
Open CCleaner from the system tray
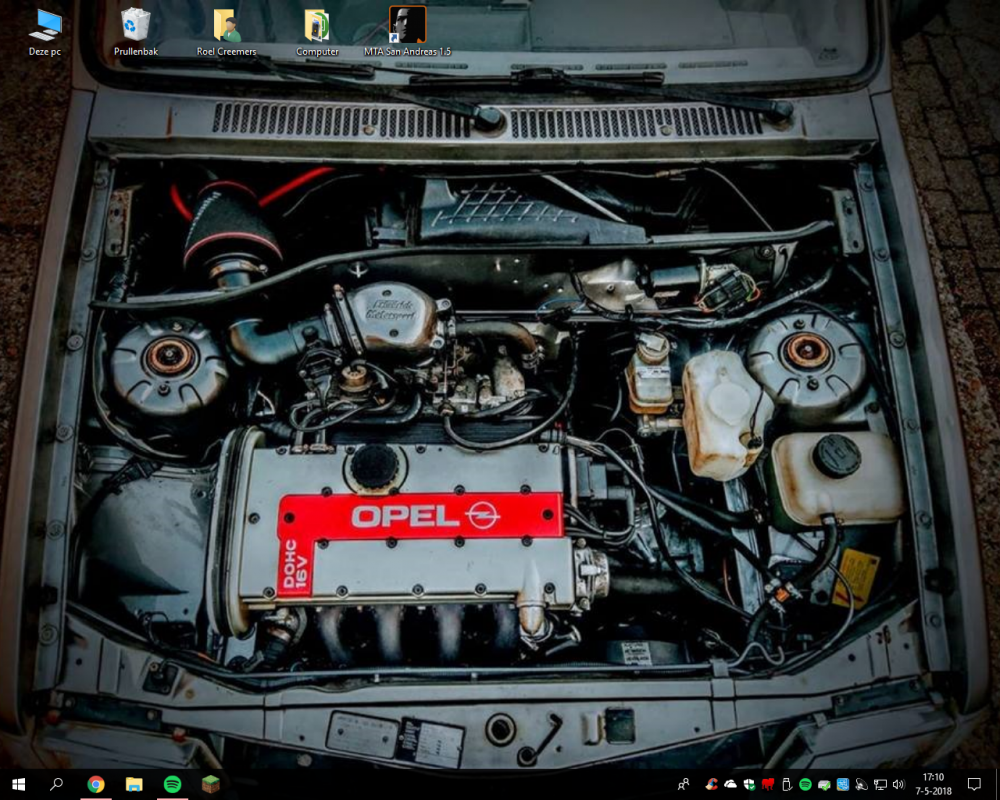(x=712, y=785)
